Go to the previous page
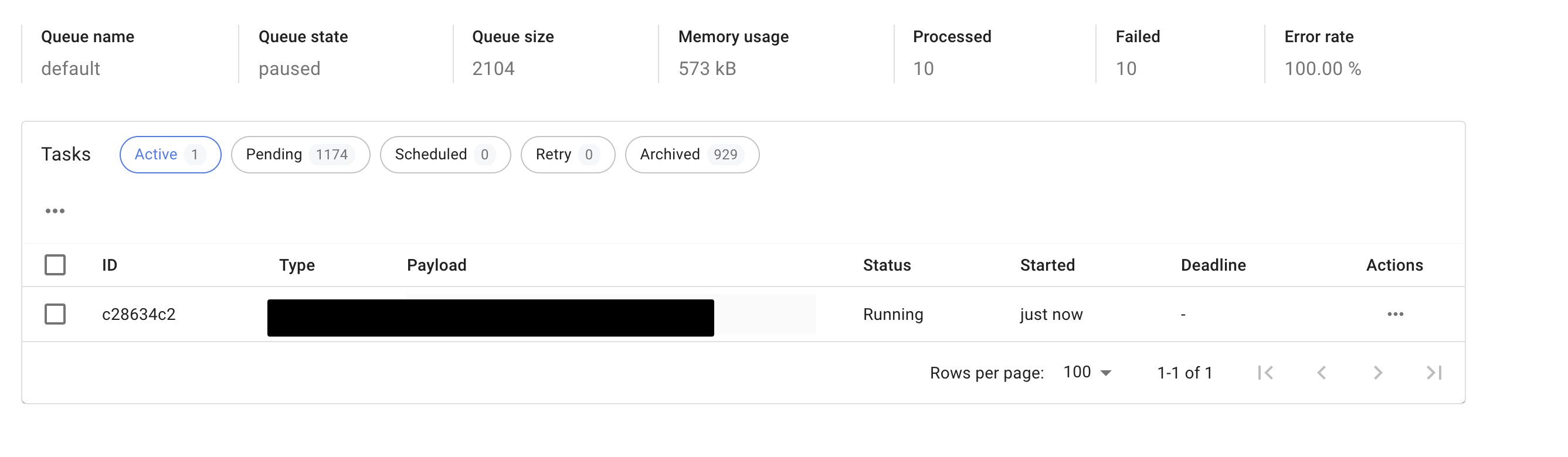 [1322, 372]
